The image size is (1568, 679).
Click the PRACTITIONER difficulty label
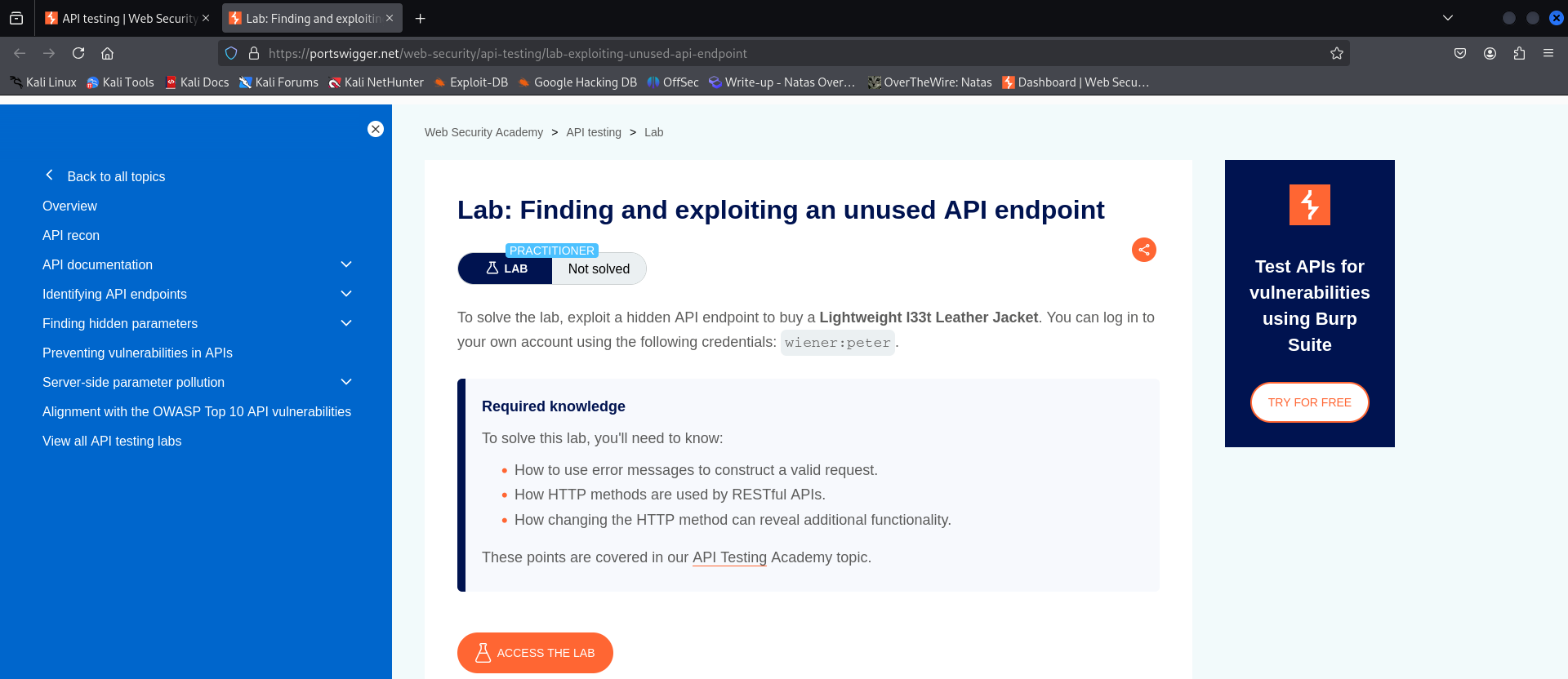[x=552, y=251]
